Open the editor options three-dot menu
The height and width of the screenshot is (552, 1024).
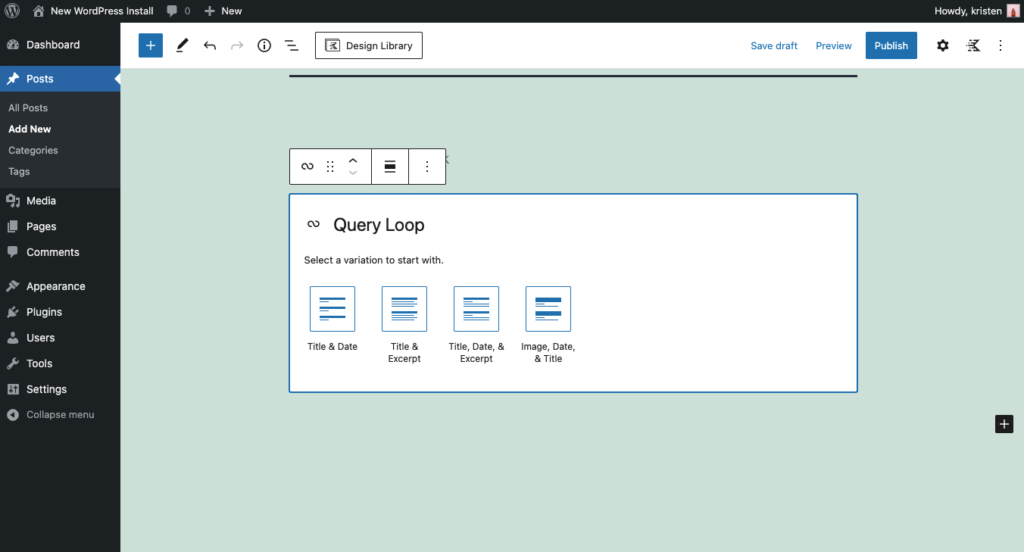tap(1000, 46)
